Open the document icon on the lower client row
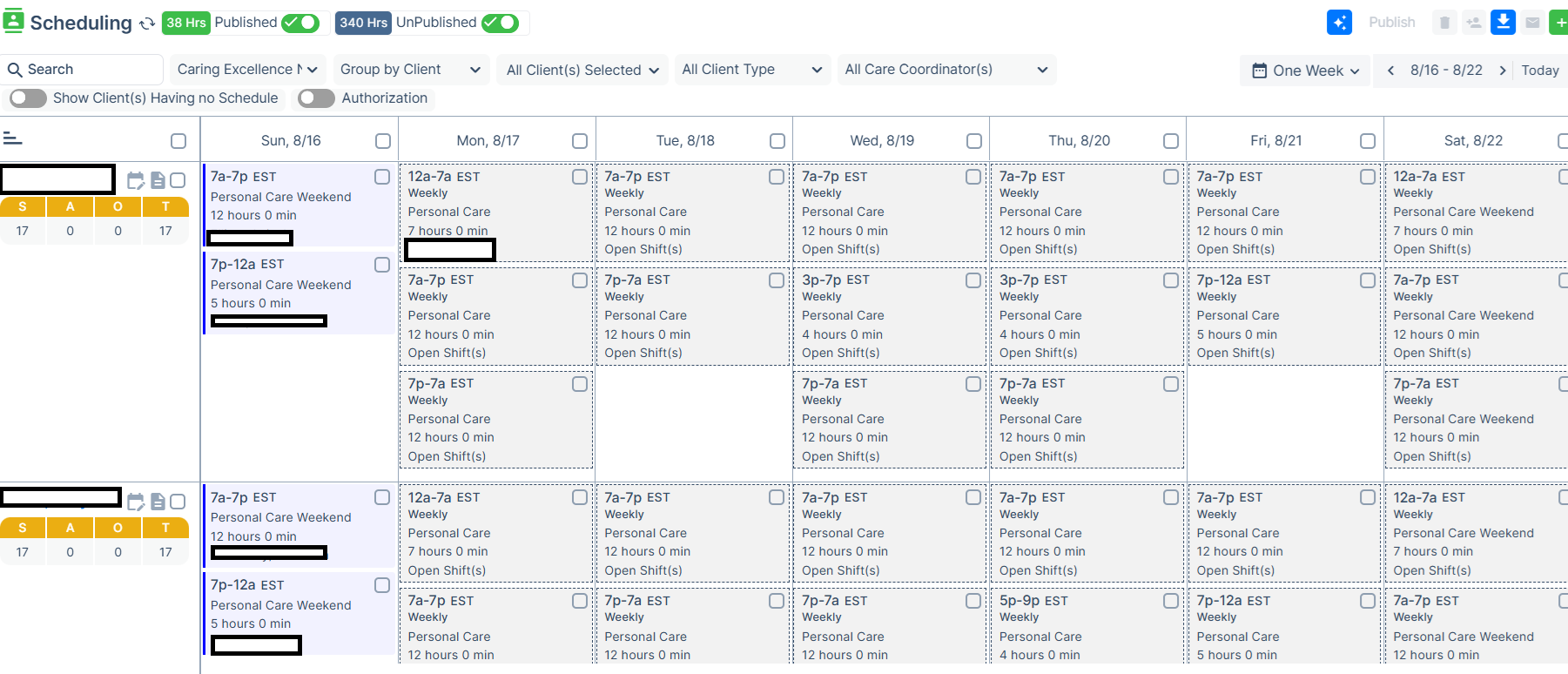The height and width of the screenshot is (674, 1568). click(158, 502)
